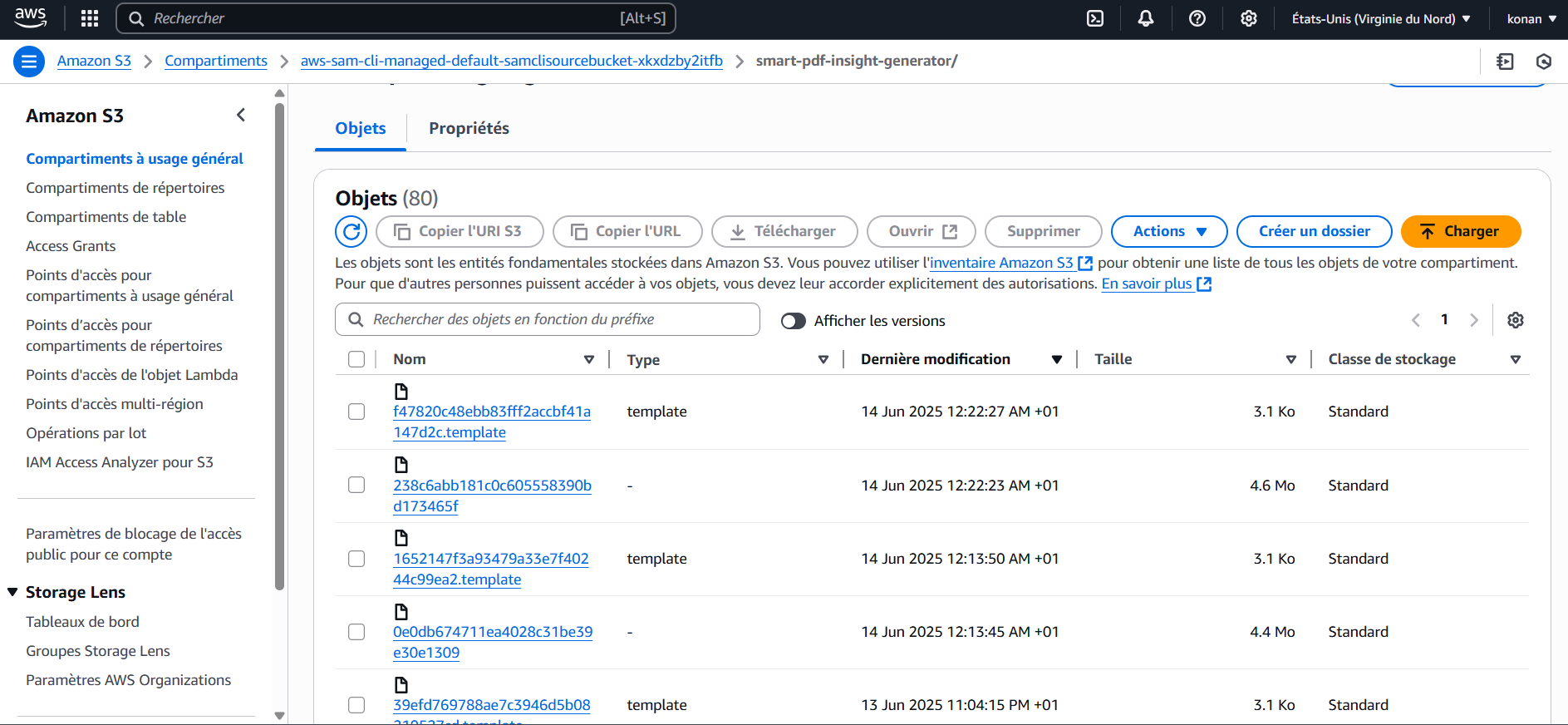Click the sidebar vertical scrollbar
Screen dimensions: 1568x725
(279, 345)
